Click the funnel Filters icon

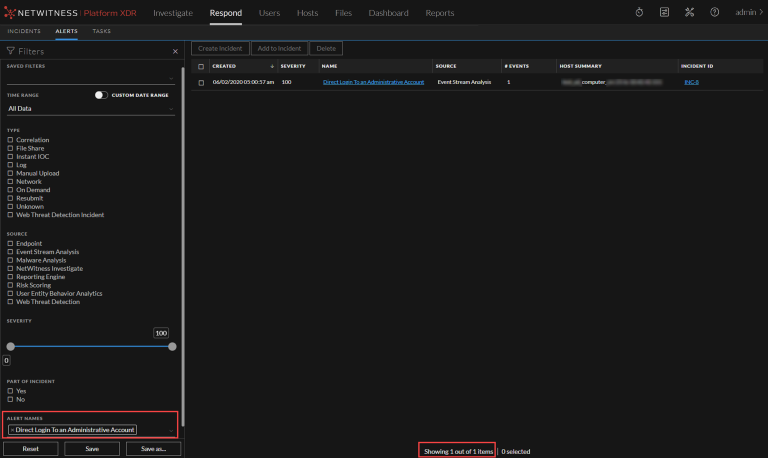pyautogui.click(x=11, y=51)
